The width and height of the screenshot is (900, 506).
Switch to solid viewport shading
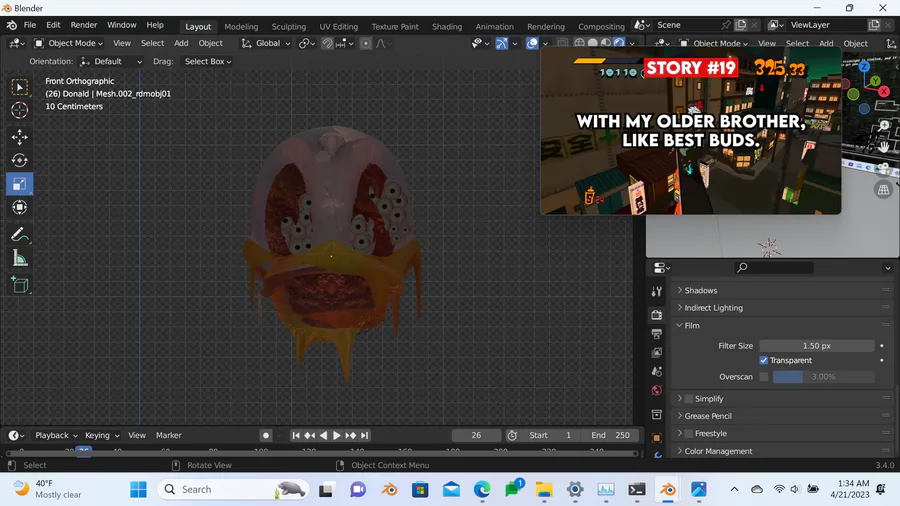tap(592, 43)
